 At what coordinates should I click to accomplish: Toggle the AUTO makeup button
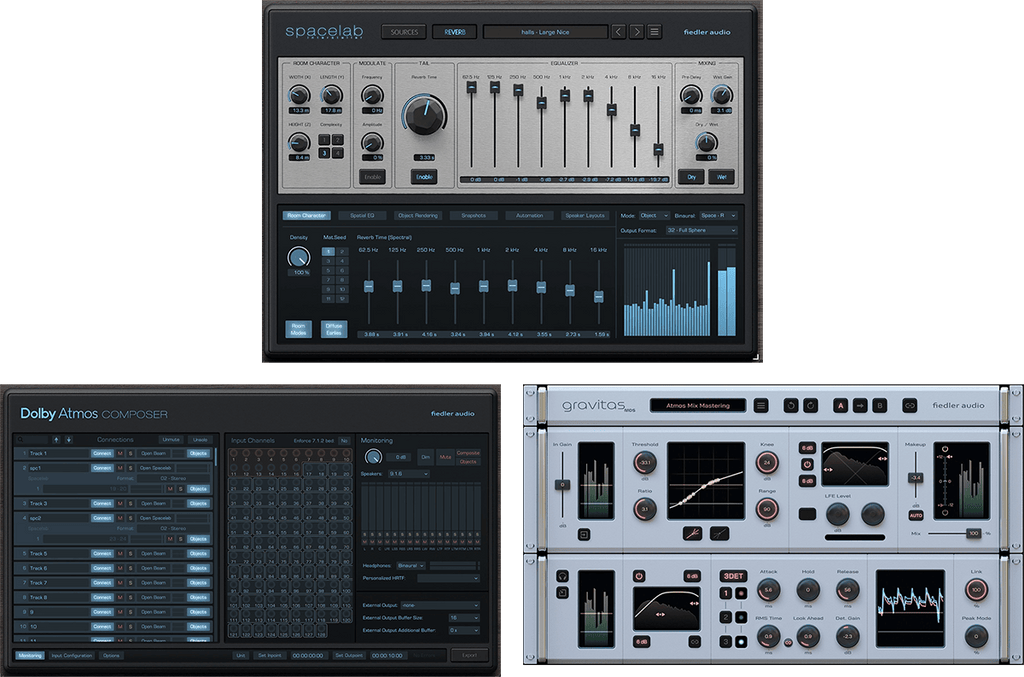915,515
